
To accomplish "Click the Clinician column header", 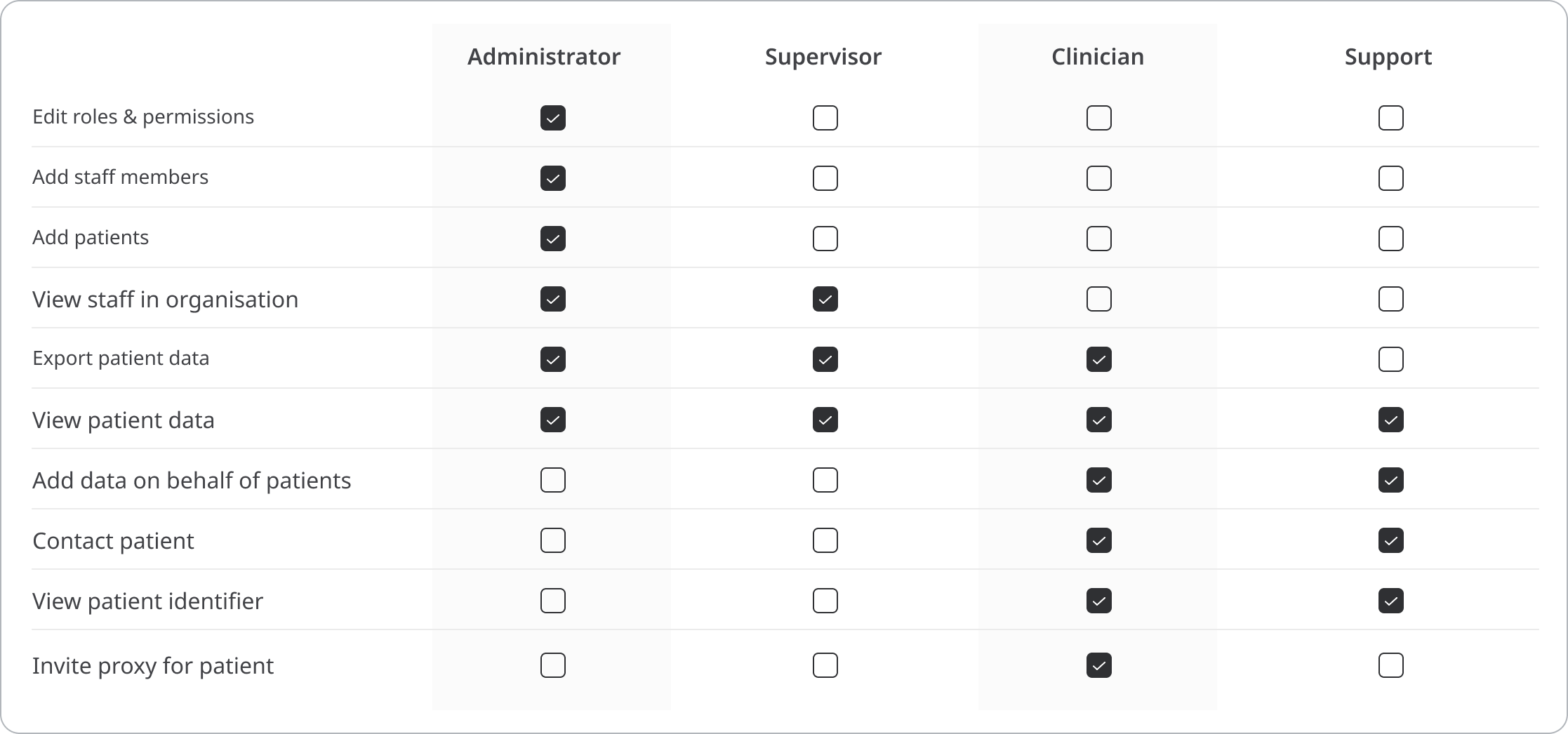I will coord(1098,57).
